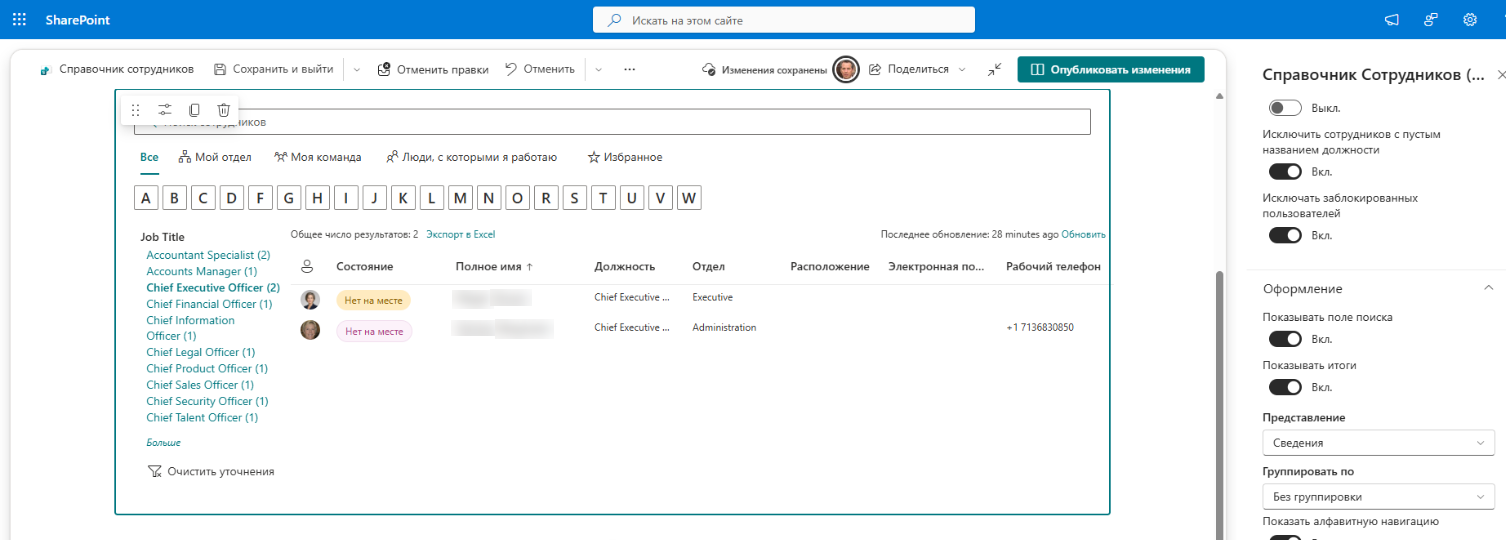This screenshot has width=1506, height=540.
Task: Open Группировать по dropdown
Action: 1378,496
